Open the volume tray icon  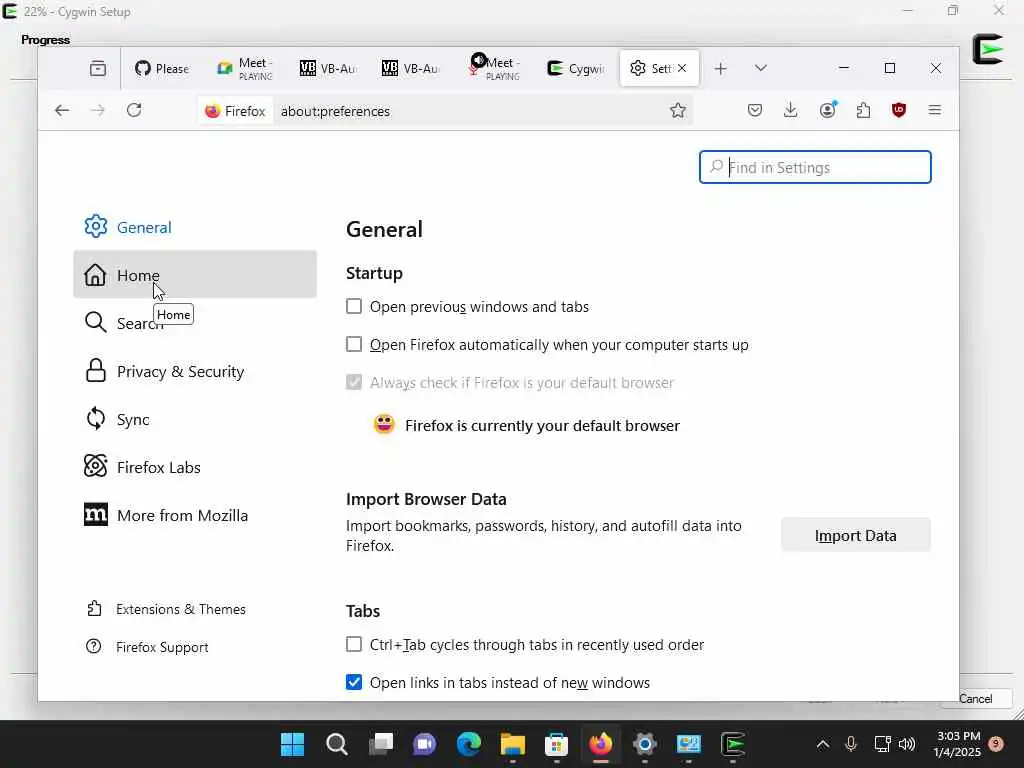[907, 743]
